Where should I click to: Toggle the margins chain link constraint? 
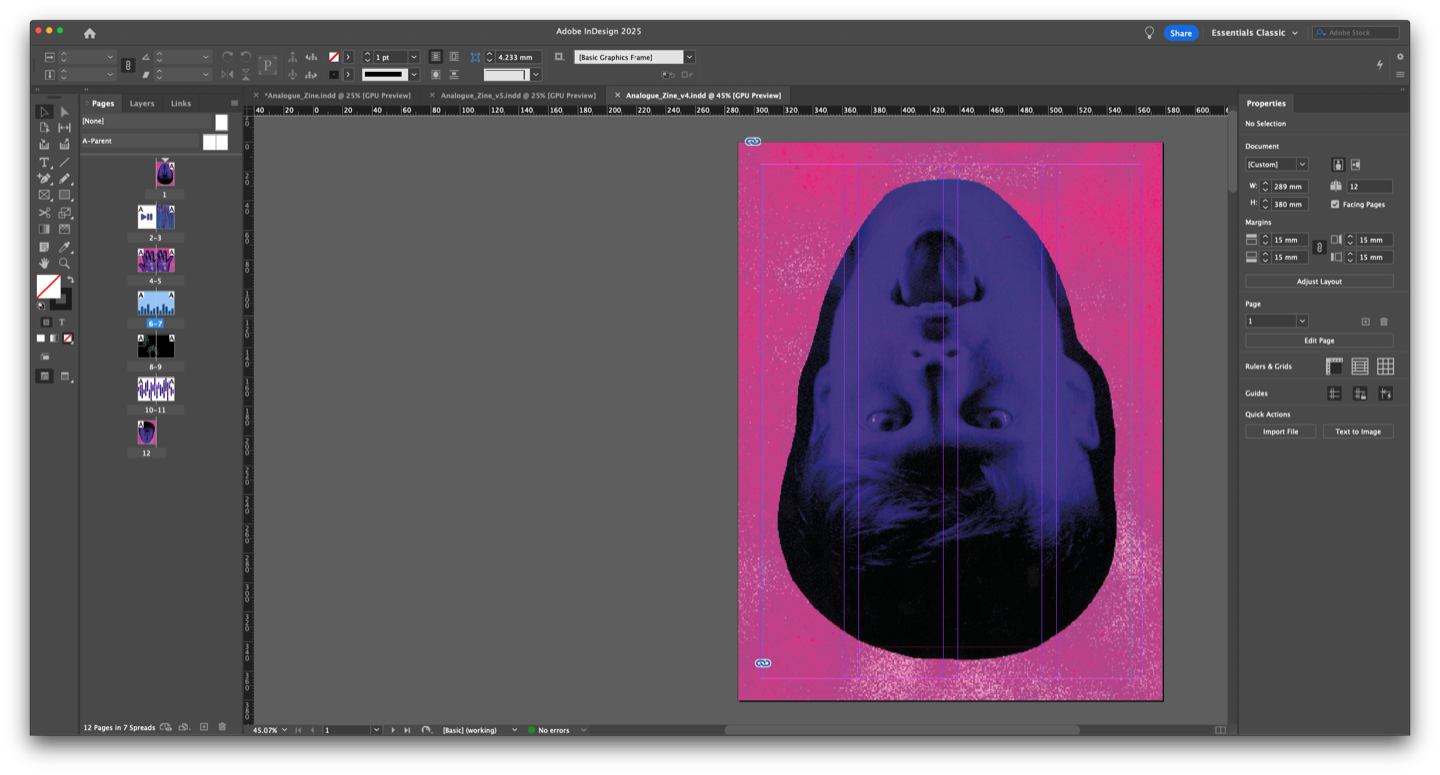[1319, 248]
